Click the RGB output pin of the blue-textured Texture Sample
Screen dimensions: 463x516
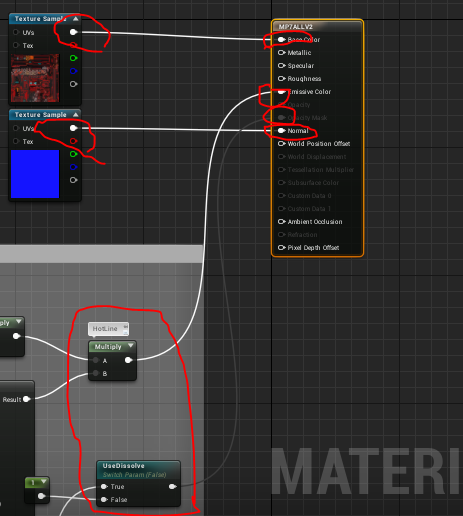(73, 128)
